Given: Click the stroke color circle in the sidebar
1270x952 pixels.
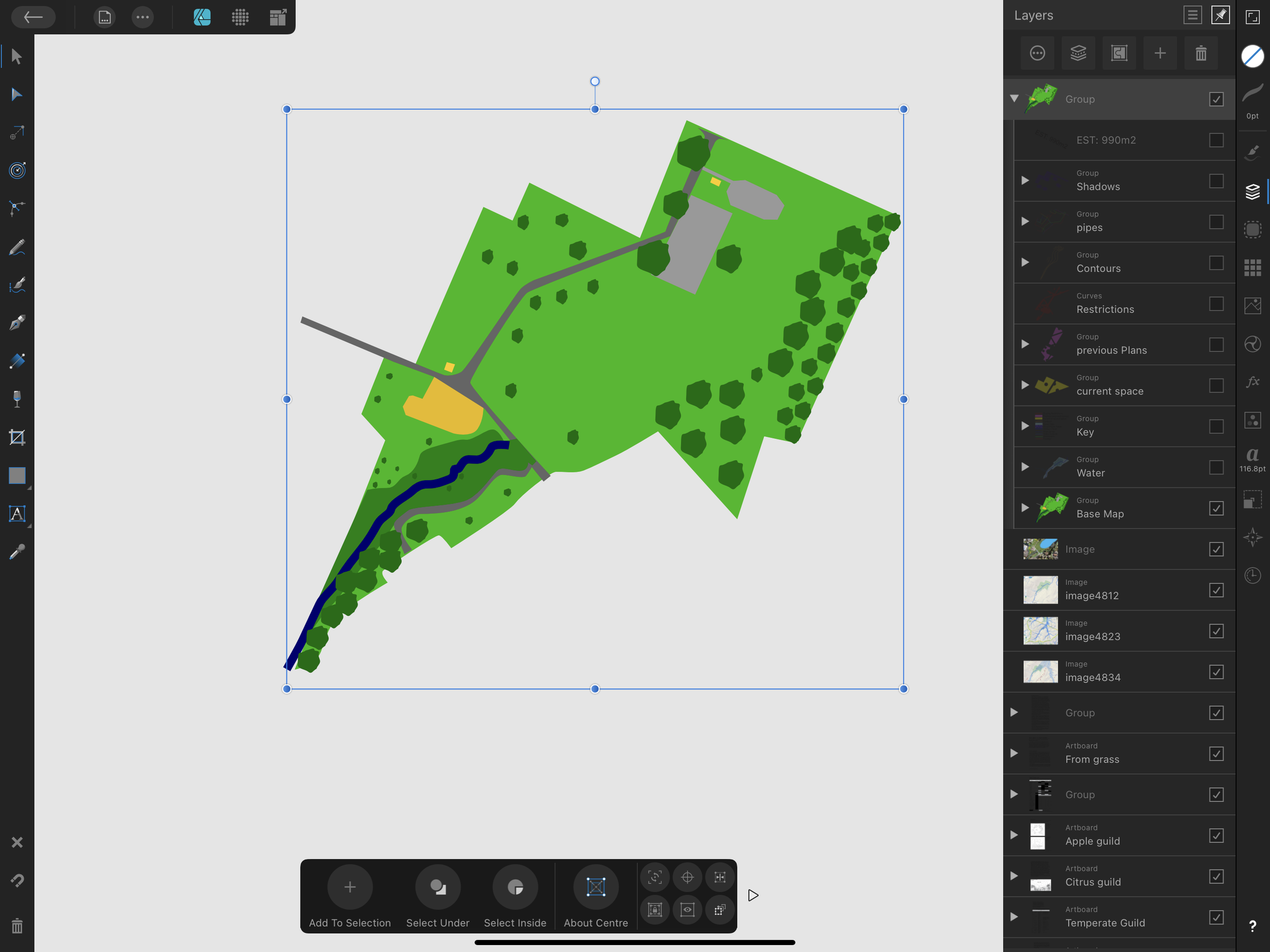Looking at the screenshot, I should click(1253, 56).
